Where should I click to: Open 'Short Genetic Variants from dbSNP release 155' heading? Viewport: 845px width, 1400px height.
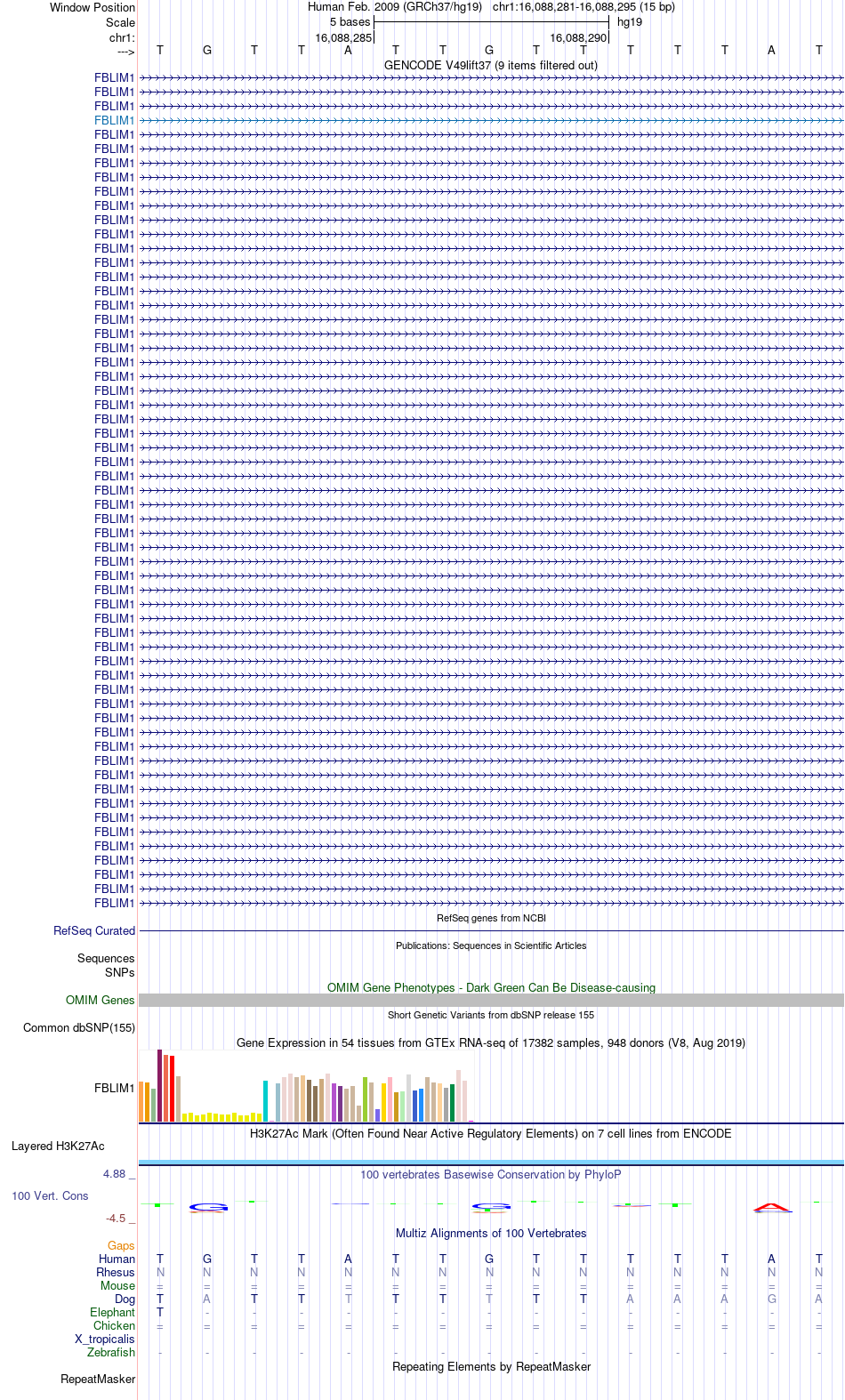pos(491,1015)
